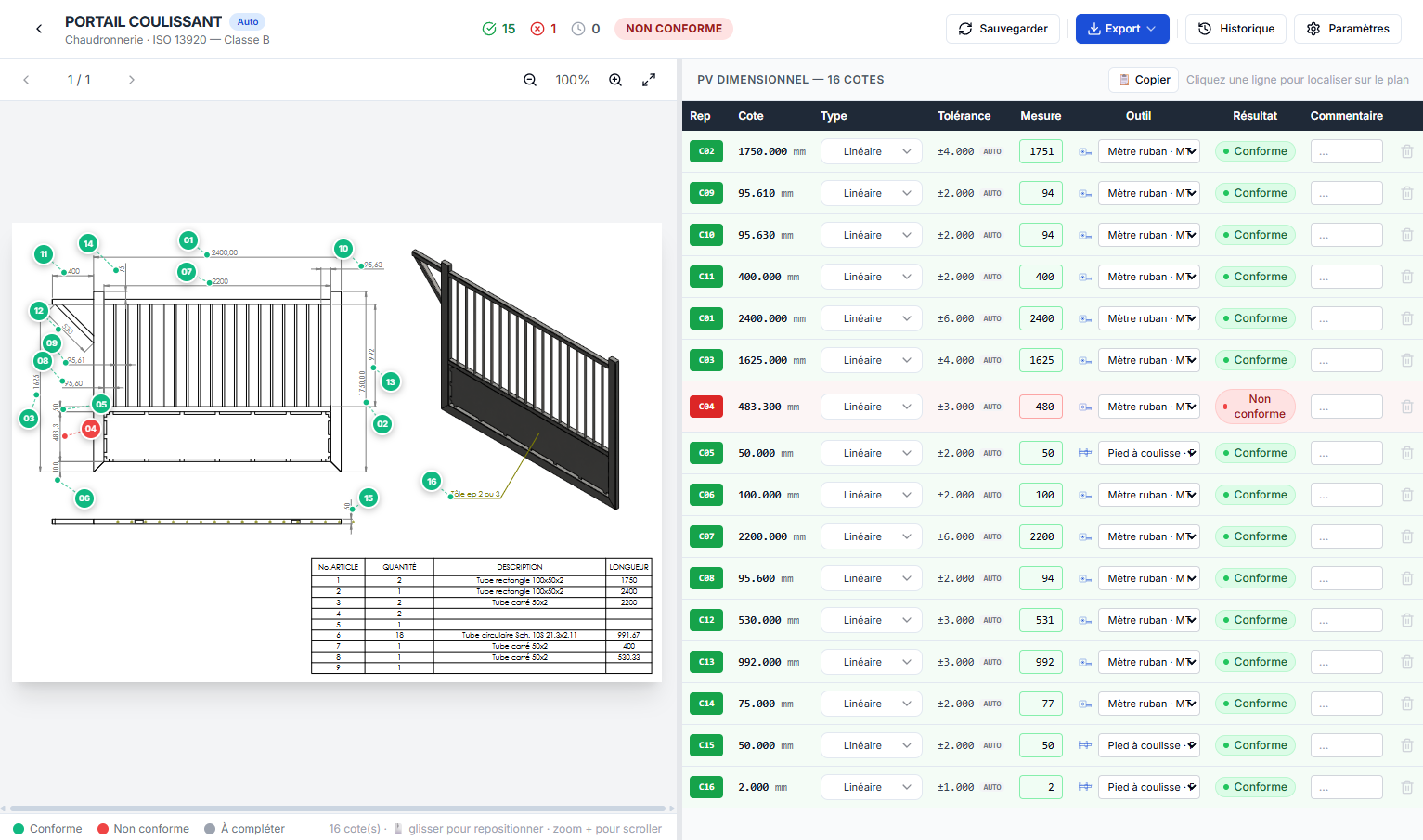Open Paramètres settings
Viewport: 1423px width, 840px height.
point(1348,29)
